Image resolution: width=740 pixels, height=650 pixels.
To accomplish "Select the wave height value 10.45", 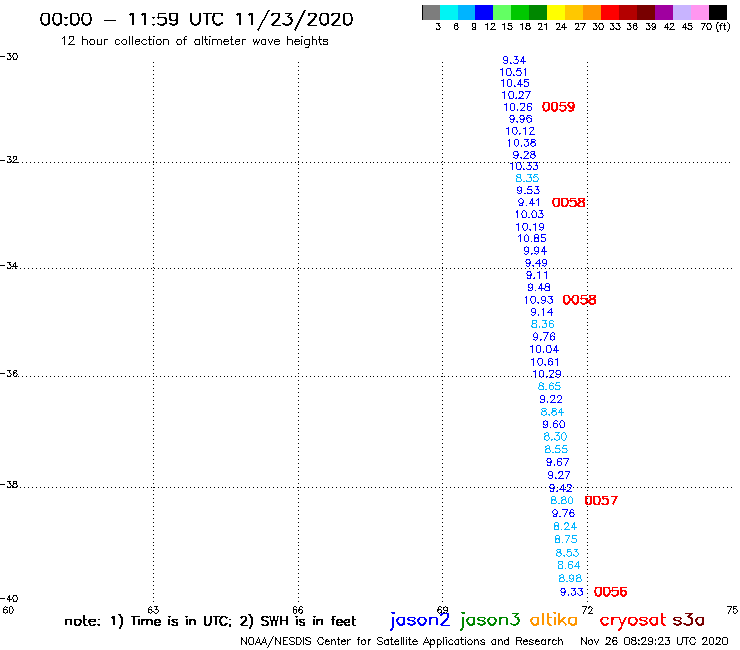I will point(515,84).
